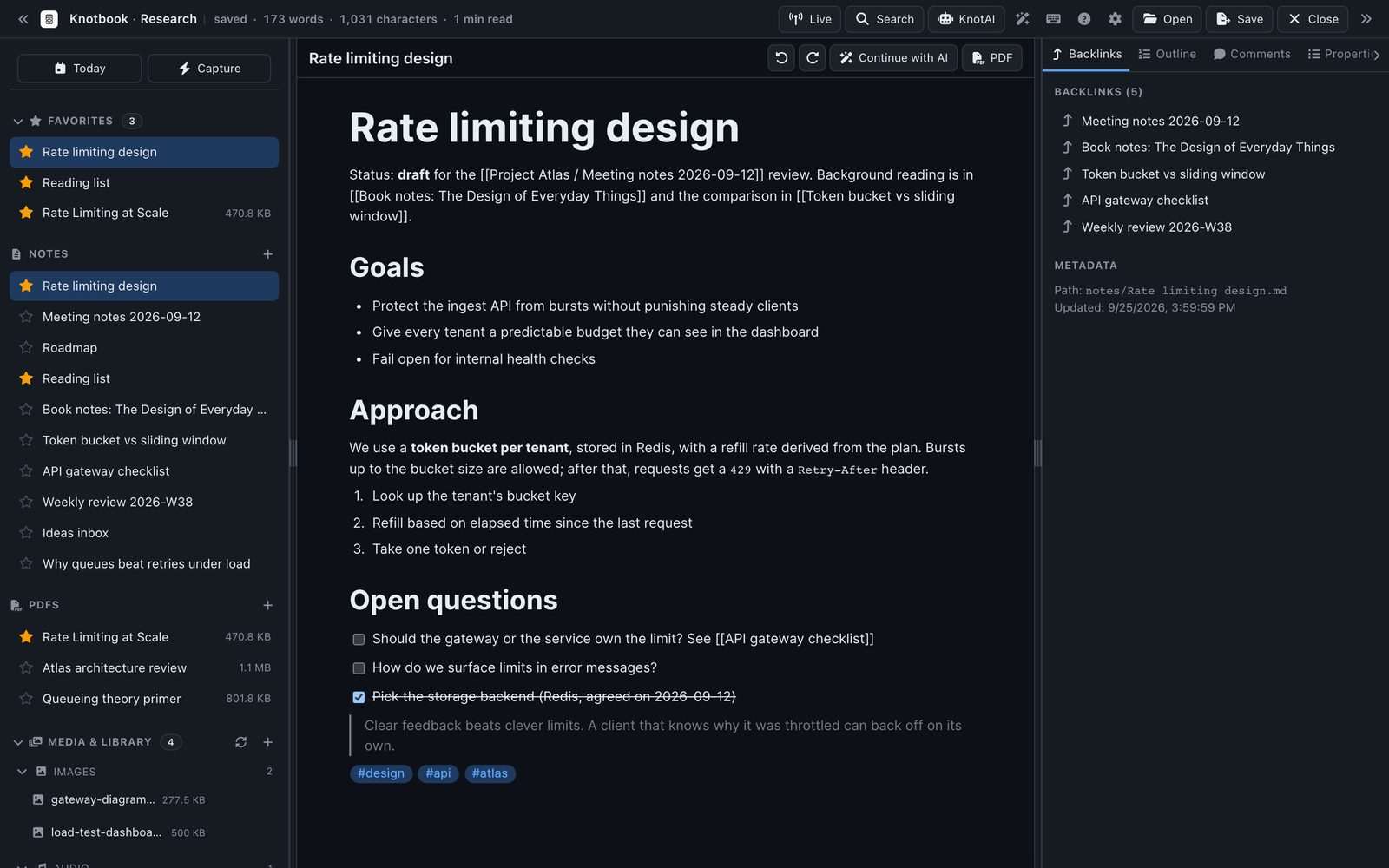Collapse the Media & Library section
The width and height of the screenshot is (1389, 868).
[x=18, y=742]
